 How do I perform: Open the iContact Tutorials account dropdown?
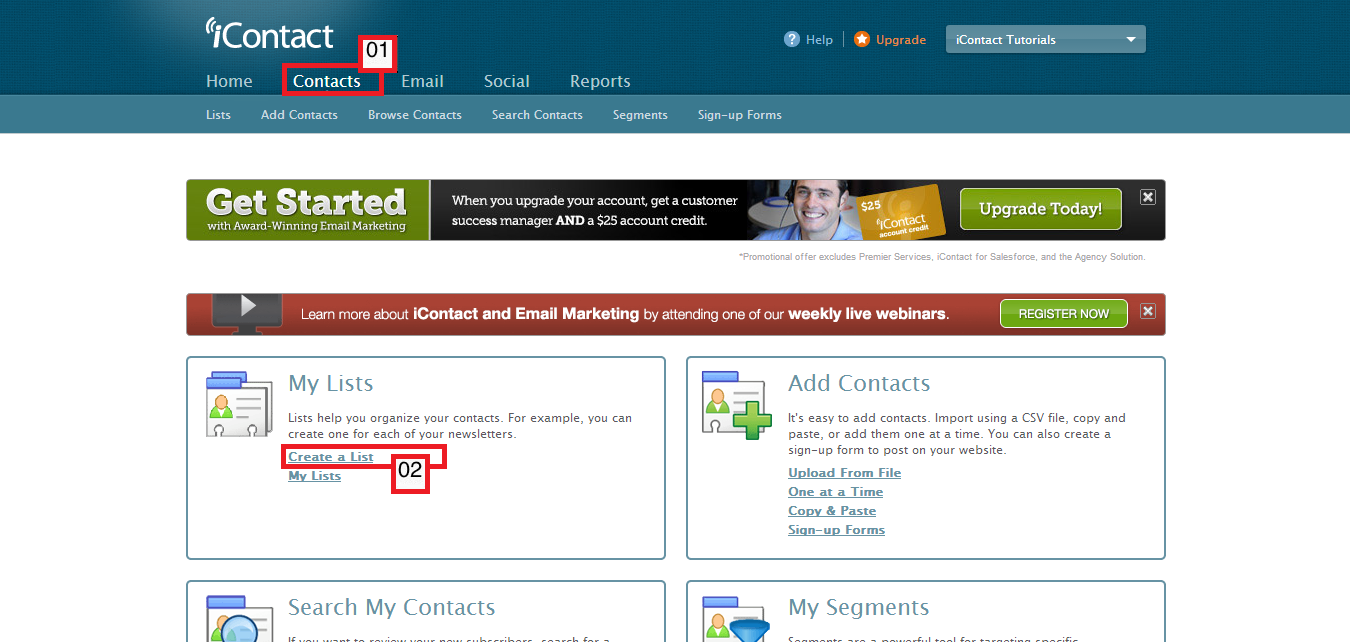point(1045,39)
